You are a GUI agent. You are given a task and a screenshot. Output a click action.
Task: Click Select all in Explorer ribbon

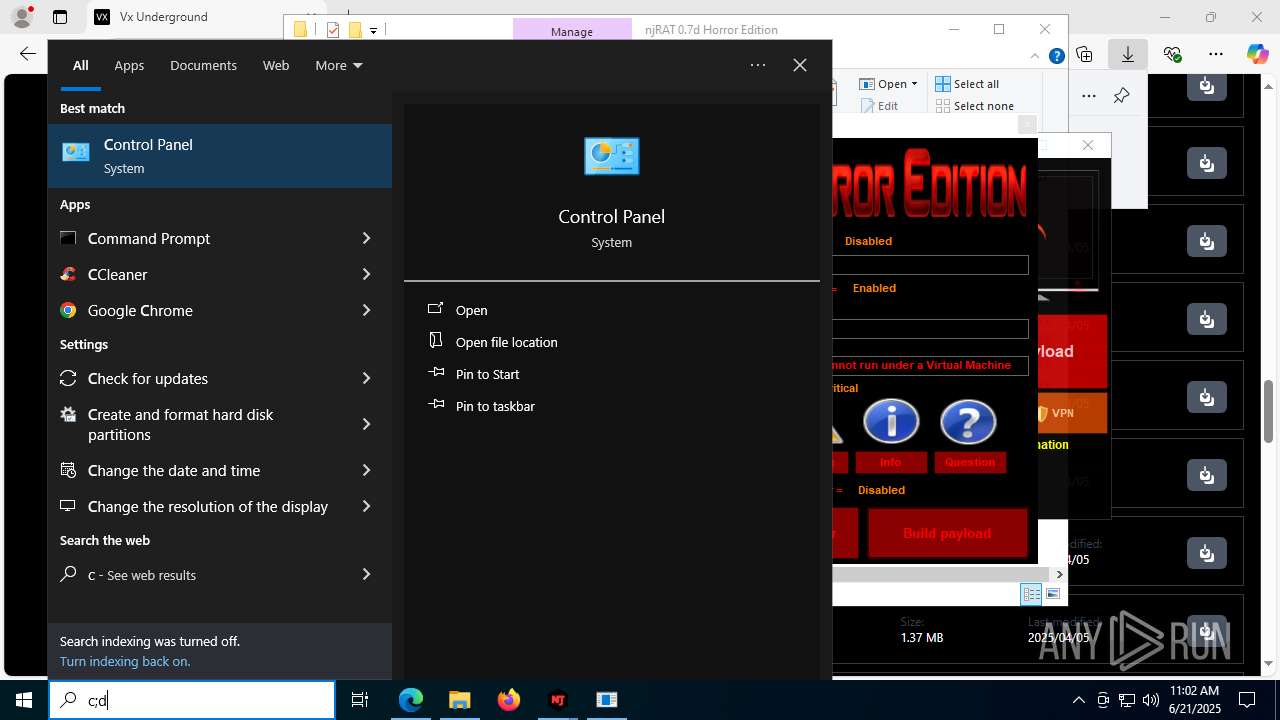(x=967, y=84)
